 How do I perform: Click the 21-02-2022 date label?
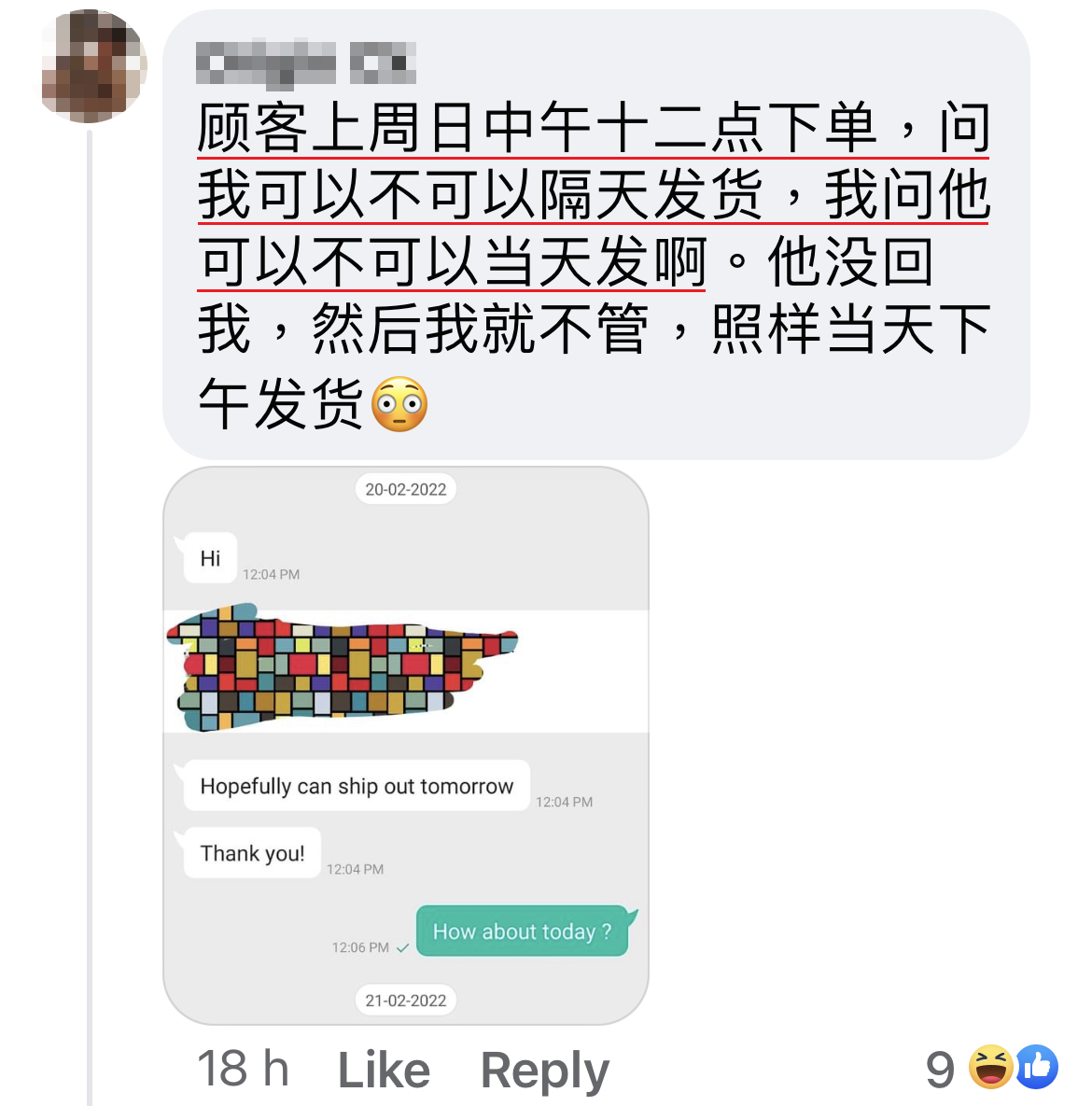tap(406, 1001)
